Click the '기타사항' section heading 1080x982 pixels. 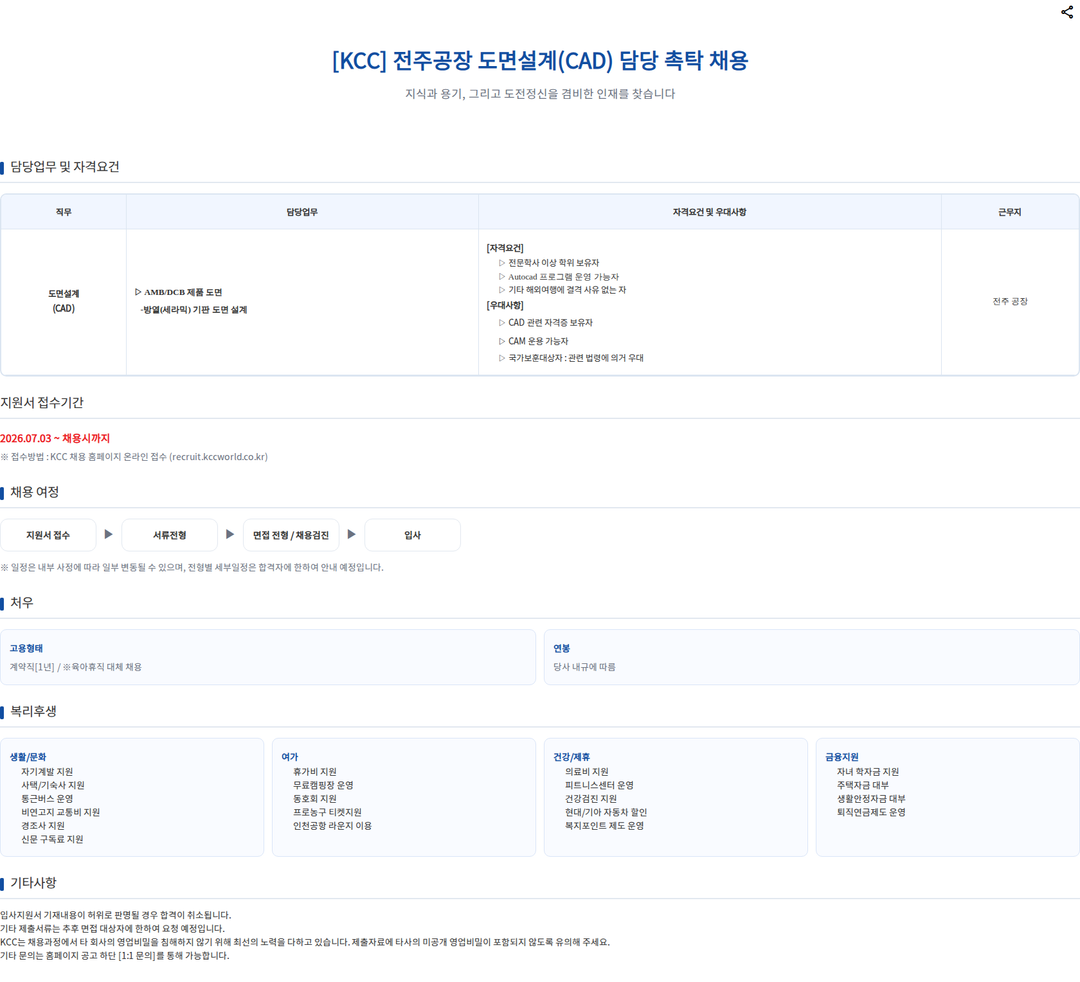click(33, 883)
